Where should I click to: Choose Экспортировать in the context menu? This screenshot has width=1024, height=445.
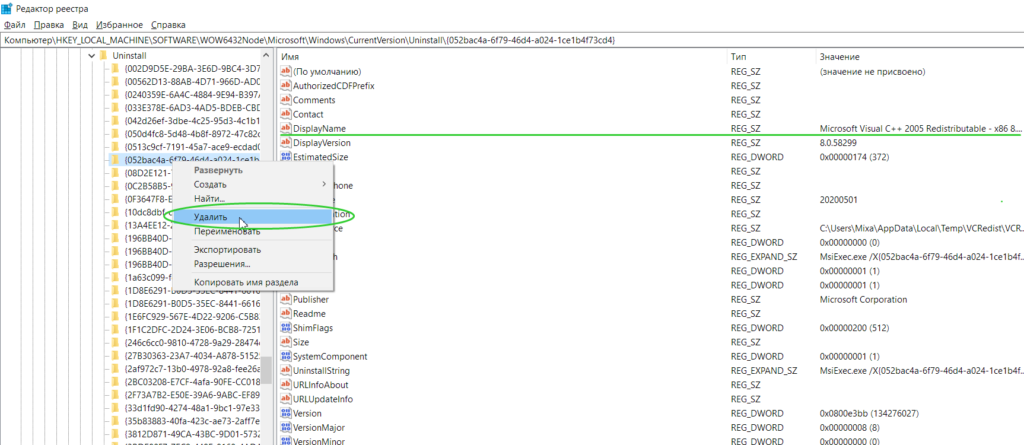point(227,249)
